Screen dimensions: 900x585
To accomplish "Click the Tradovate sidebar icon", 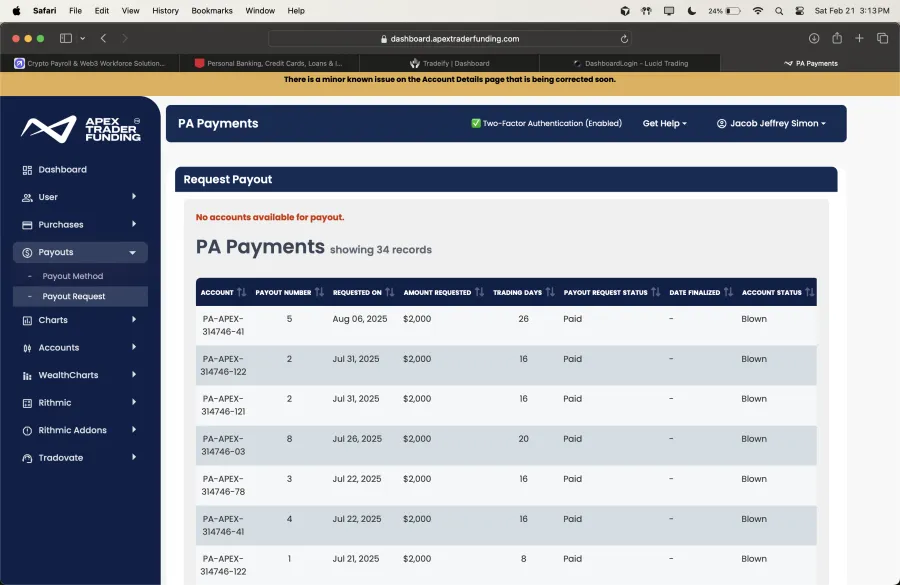I will pos(27,458).
